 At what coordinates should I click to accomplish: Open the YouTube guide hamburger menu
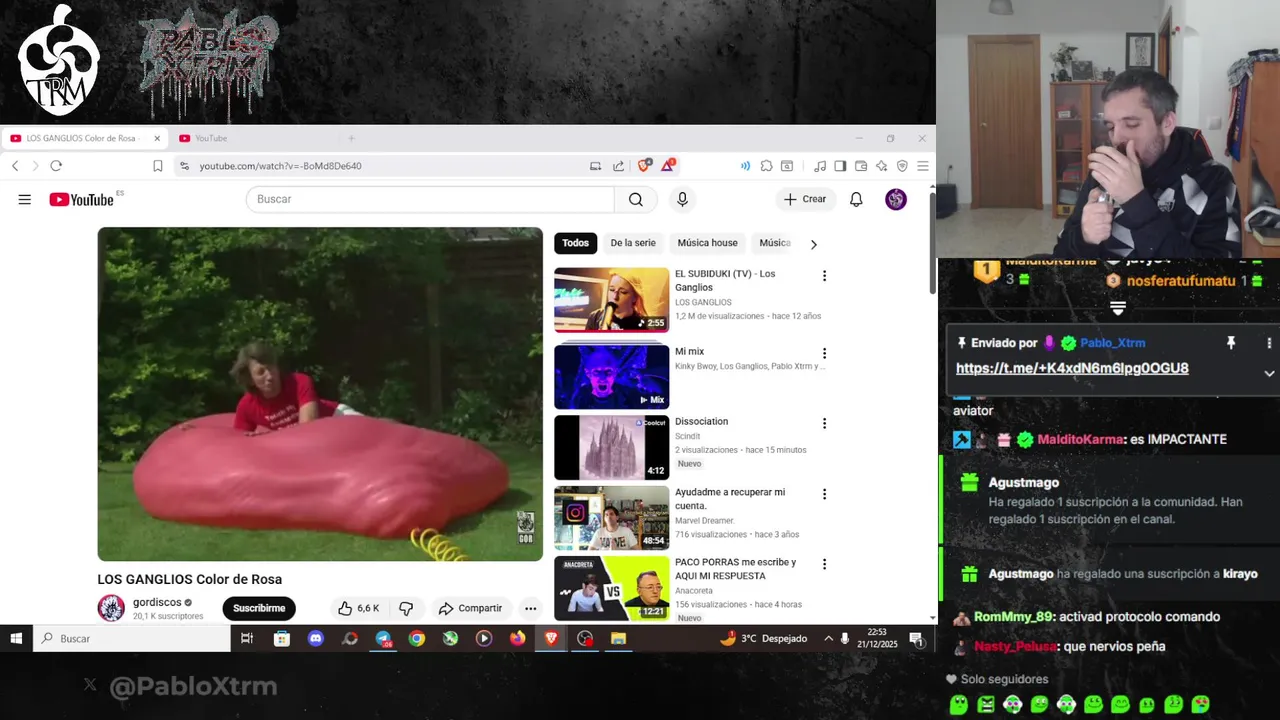pos(24,199)
